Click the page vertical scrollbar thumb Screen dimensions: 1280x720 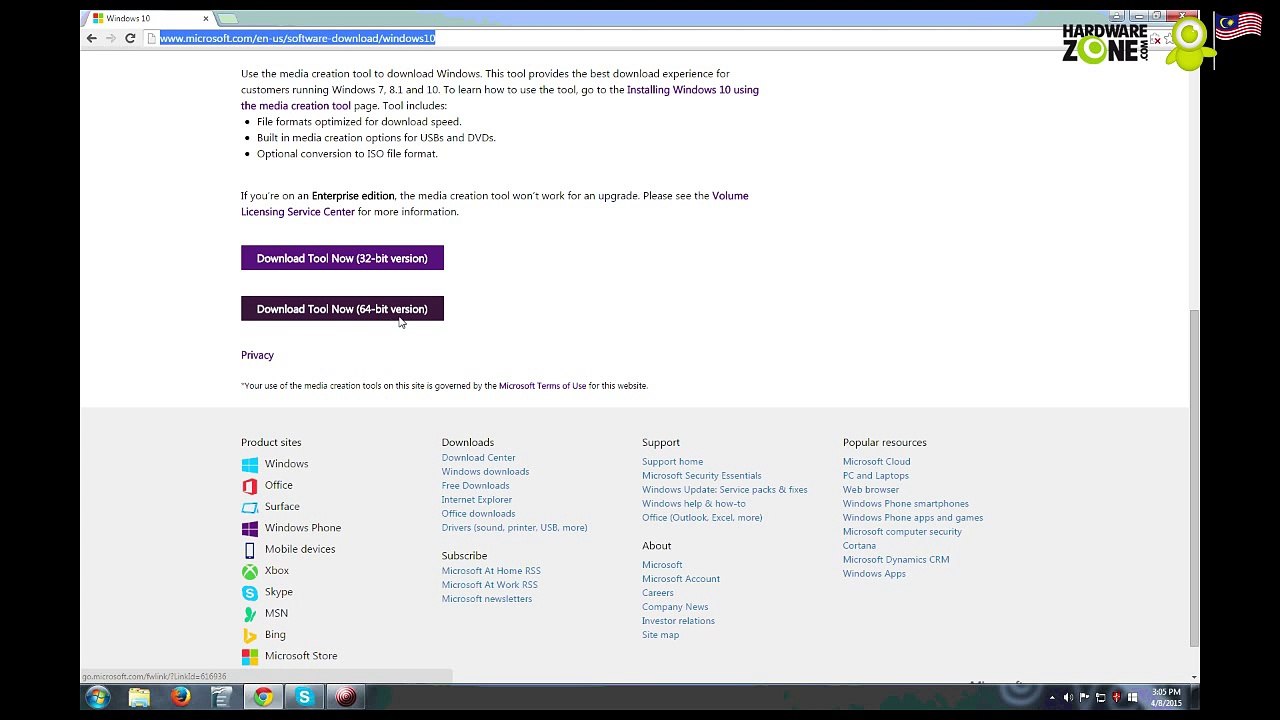pos(1194,478)
